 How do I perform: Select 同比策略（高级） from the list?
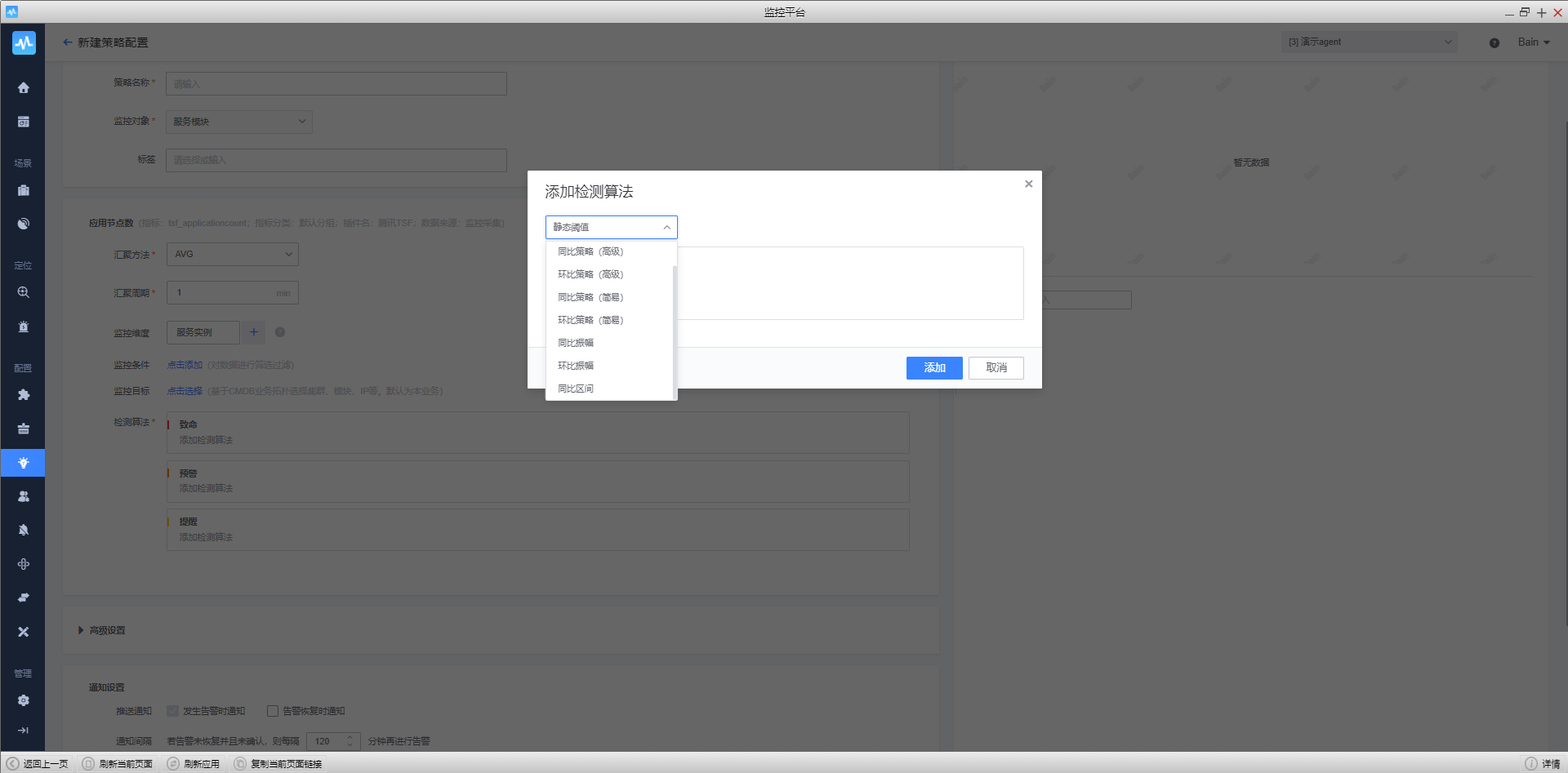click(610, 251)
